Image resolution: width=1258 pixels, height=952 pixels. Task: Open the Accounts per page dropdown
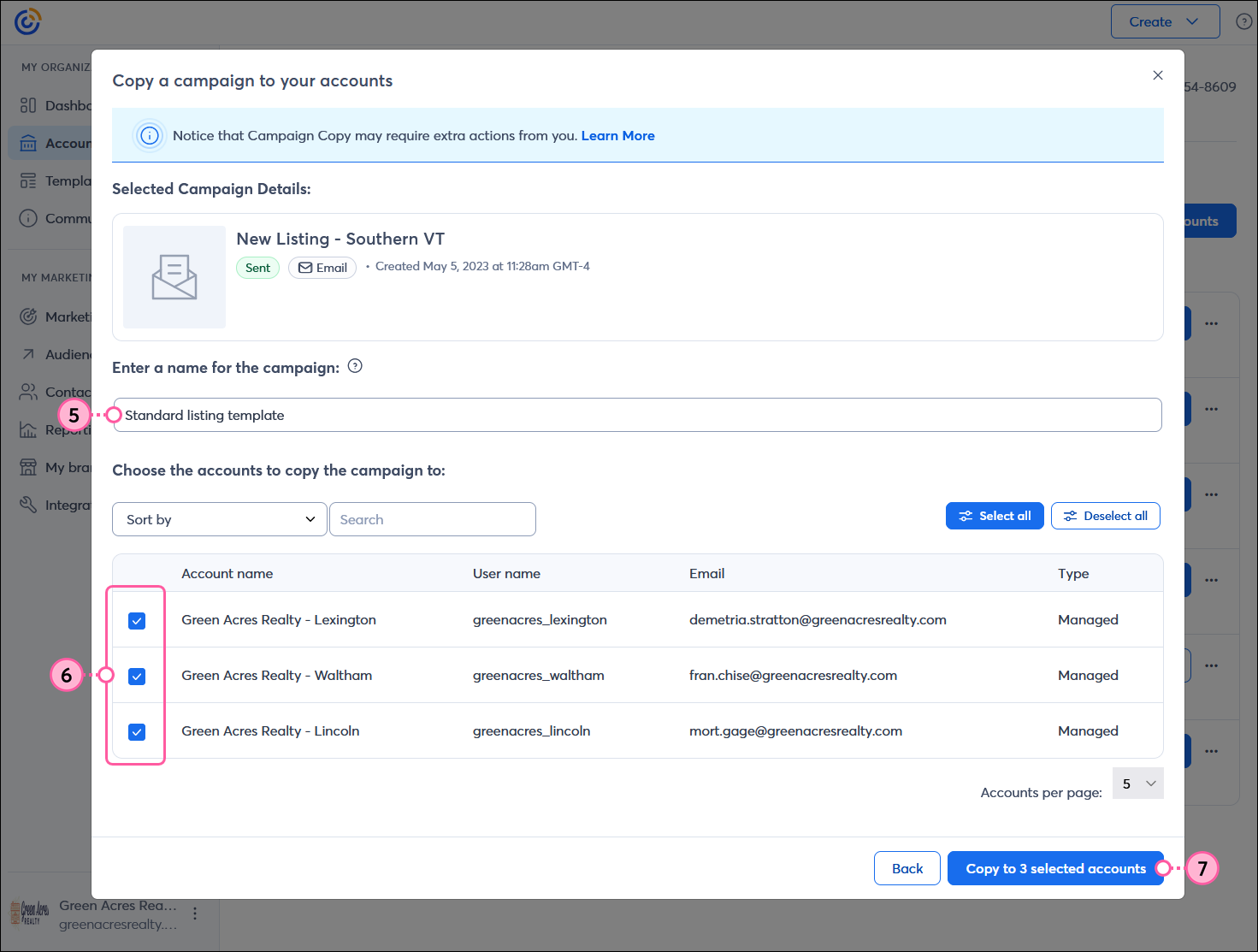(1138, 783)
